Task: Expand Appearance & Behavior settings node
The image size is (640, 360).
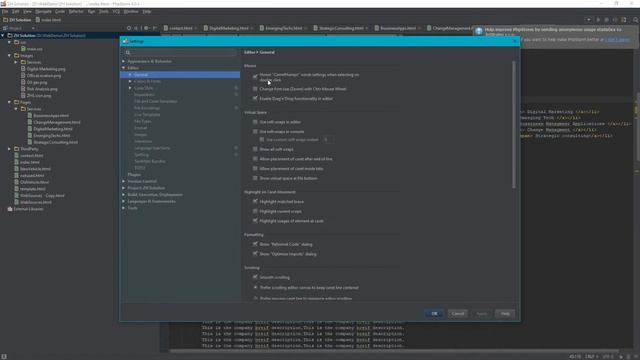Action: (x=124, y=61)
